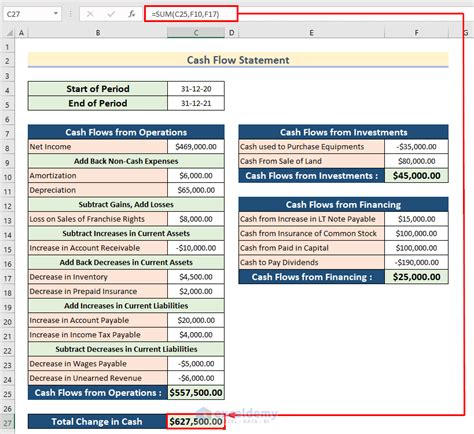
Task: Click the Cancel X icon in formula bar
Action: pyautogui.click(x=90, y=14)
